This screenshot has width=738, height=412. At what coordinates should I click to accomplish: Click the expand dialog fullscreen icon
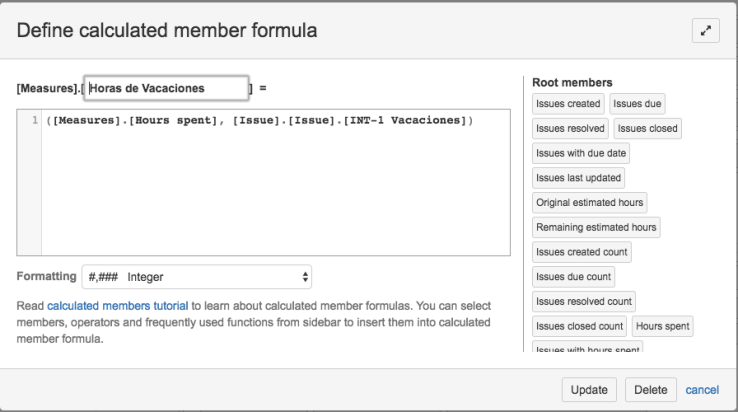[x=706, y=31]
